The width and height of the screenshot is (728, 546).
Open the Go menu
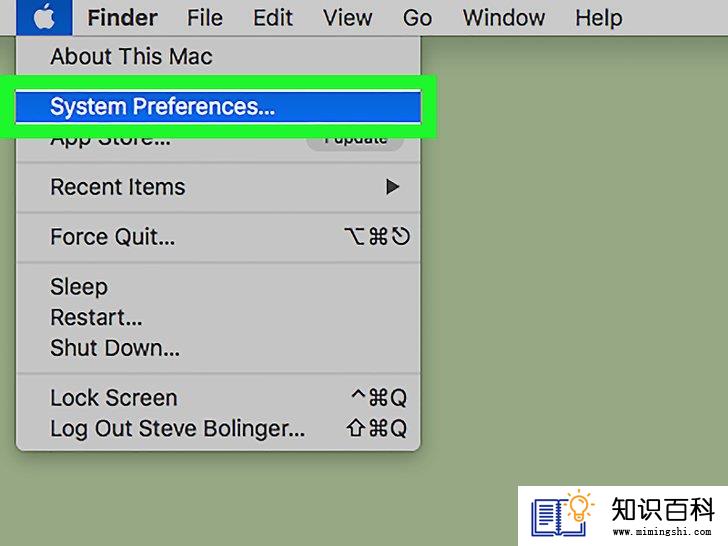(x=417, y=18)
